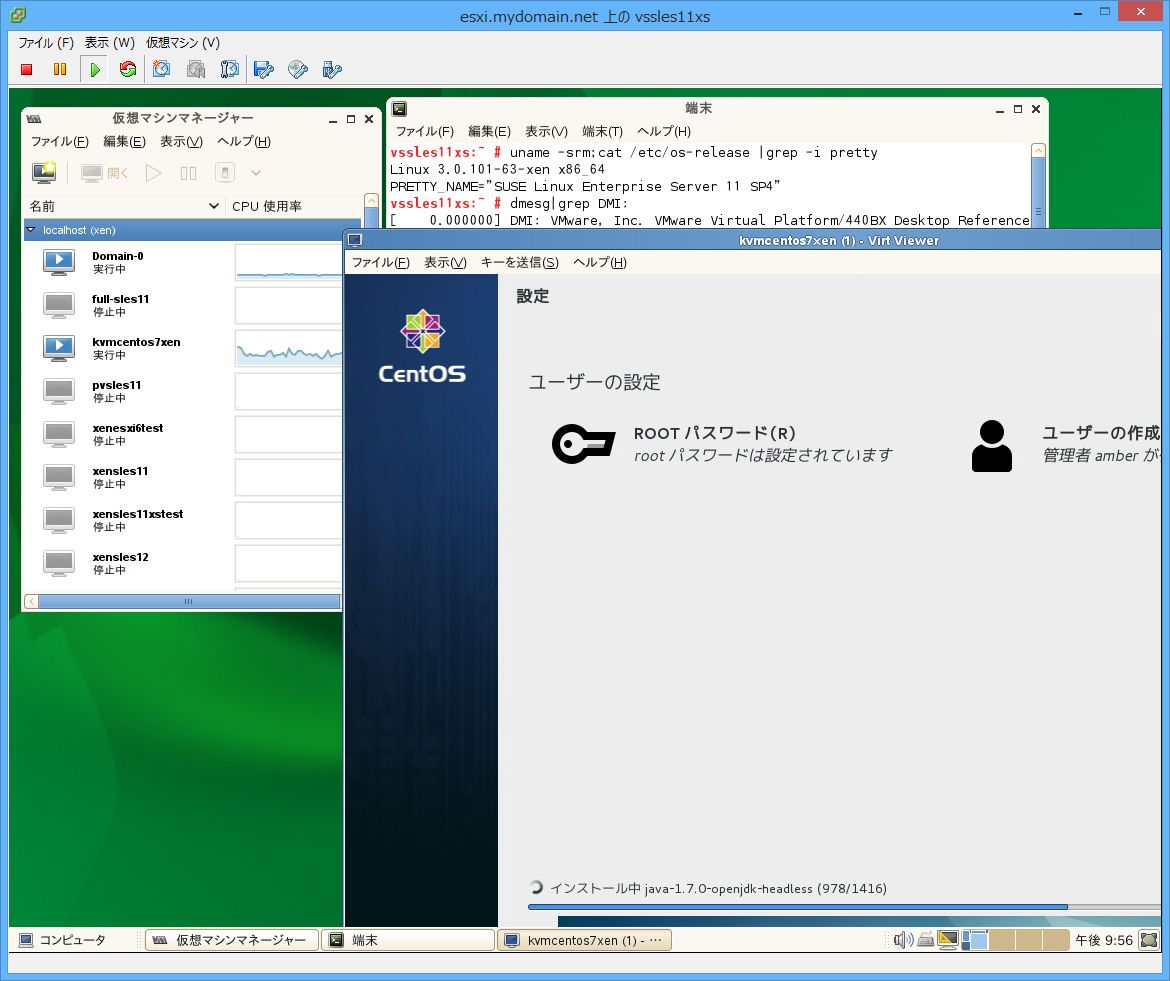This screenshot has height=981, width=1170.
Task: Open キーを送信(S) menu in Virt Viewer
Action: (x=519, y=263)
